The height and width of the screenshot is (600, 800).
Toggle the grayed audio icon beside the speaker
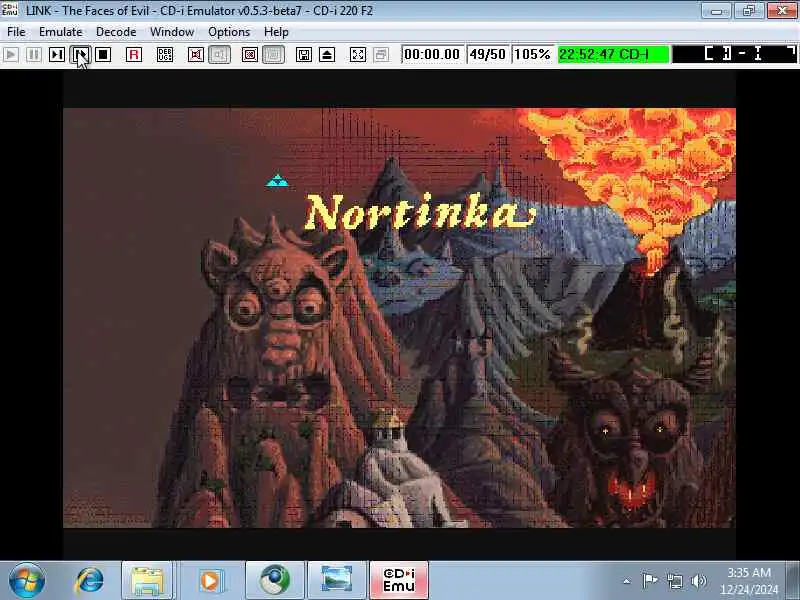219,55
